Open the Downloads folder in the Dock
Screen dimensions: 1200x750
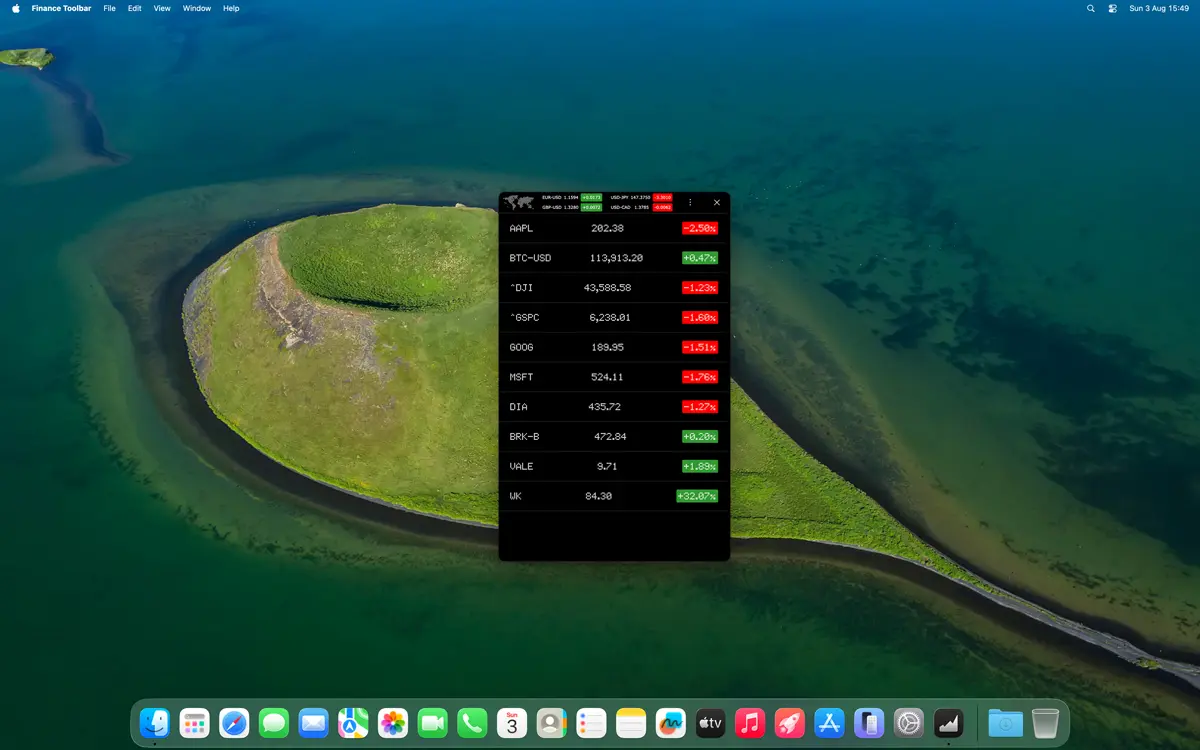(x=1005, y=722)
